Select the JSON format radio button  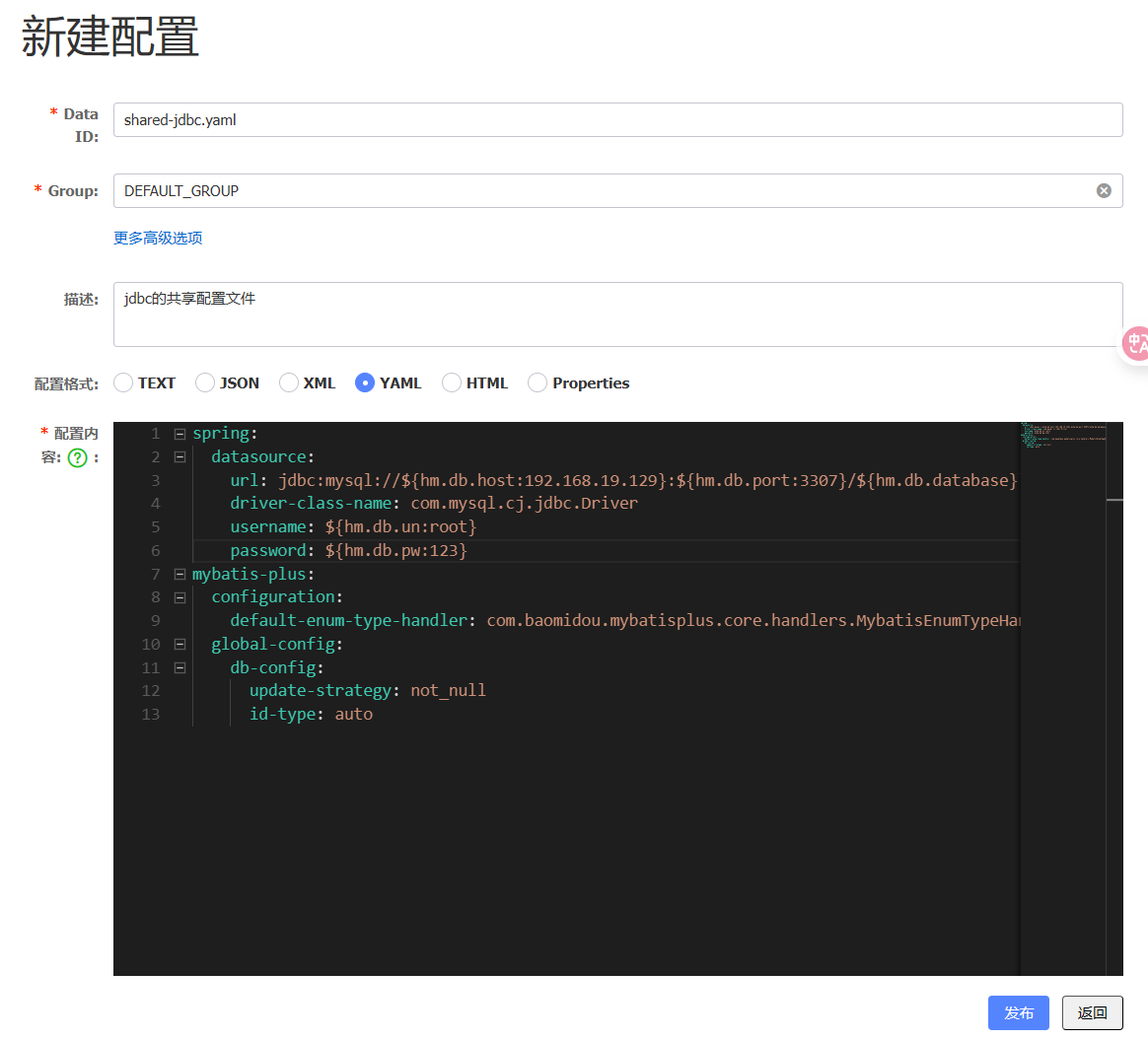205,382
